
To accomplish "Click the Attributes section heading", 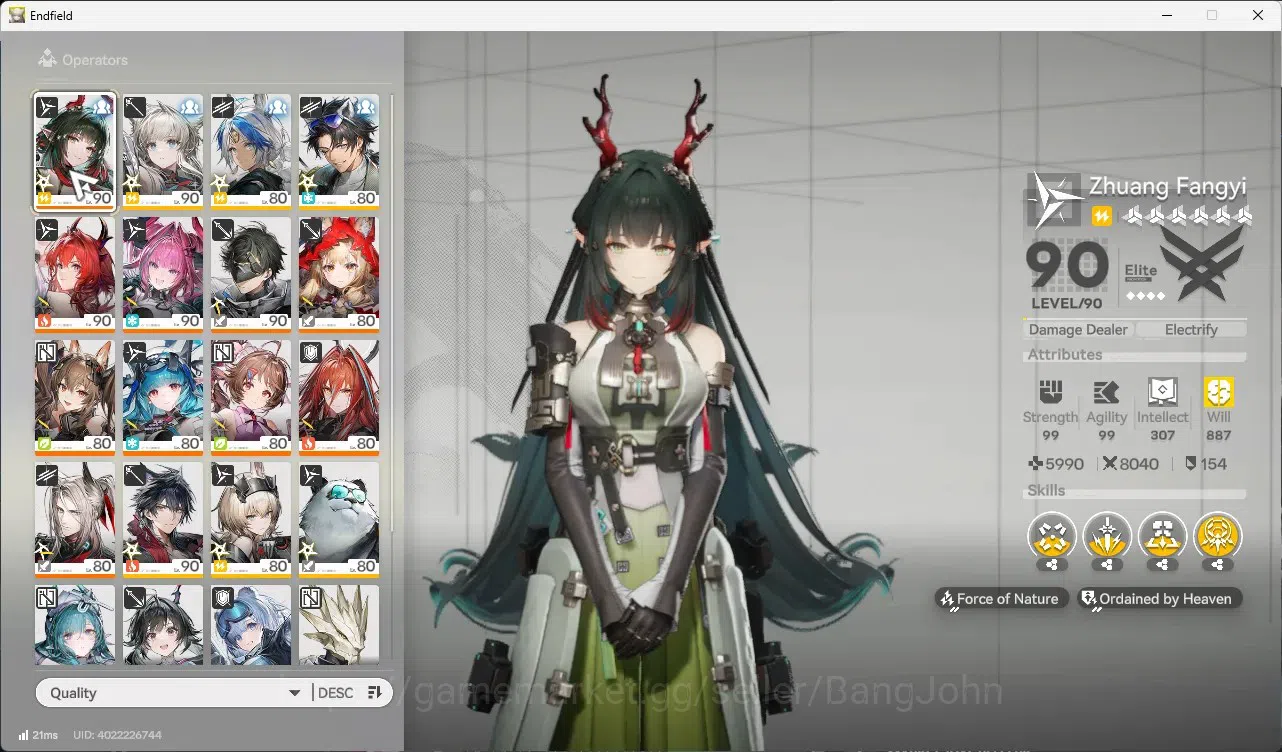I will [1064, 354].
